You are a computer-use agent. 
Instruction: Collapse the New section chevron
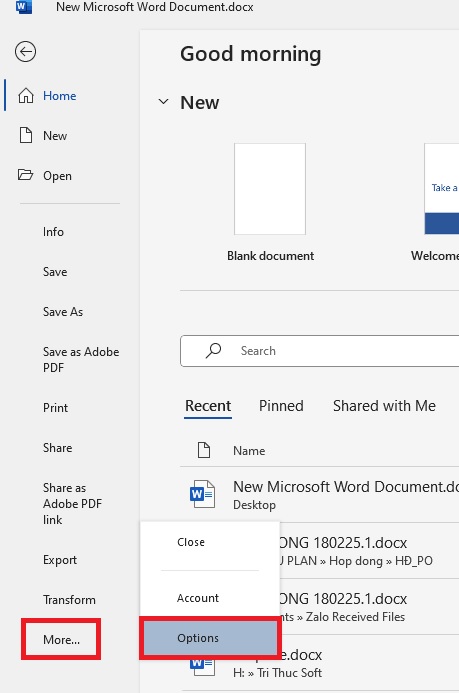coord(163,102)
